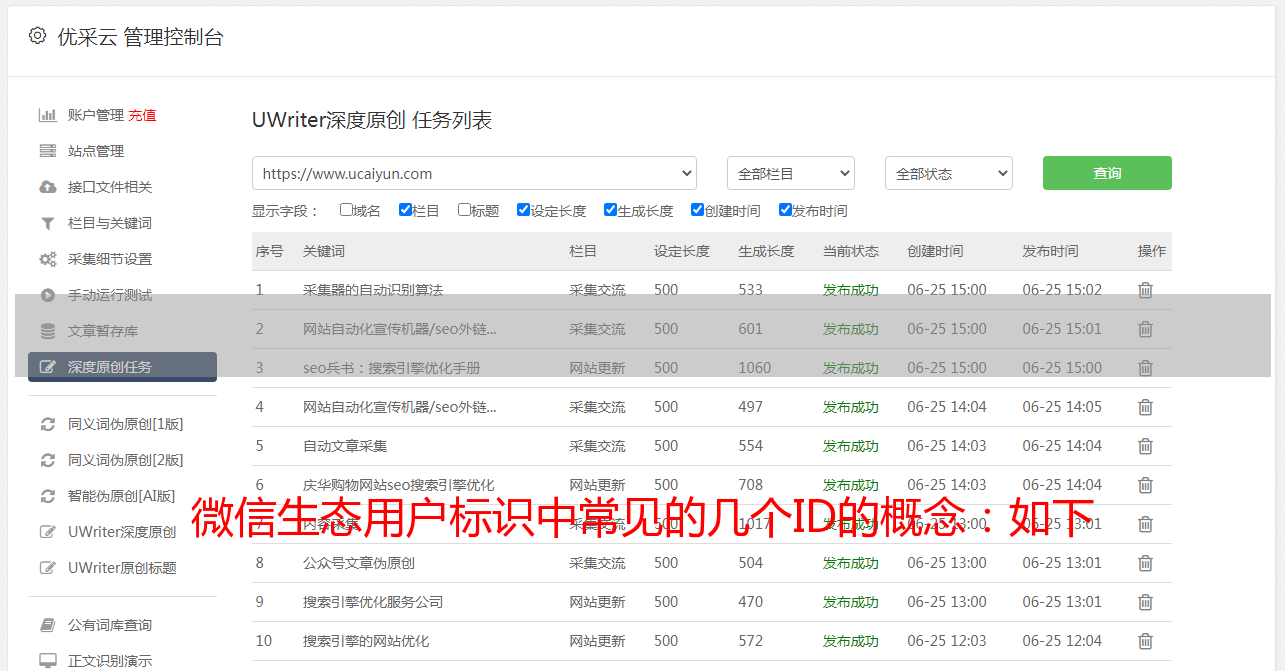Click publish time 06-25 12:04
This screenshot has height=671, width=1285.
coord(1062,641)
